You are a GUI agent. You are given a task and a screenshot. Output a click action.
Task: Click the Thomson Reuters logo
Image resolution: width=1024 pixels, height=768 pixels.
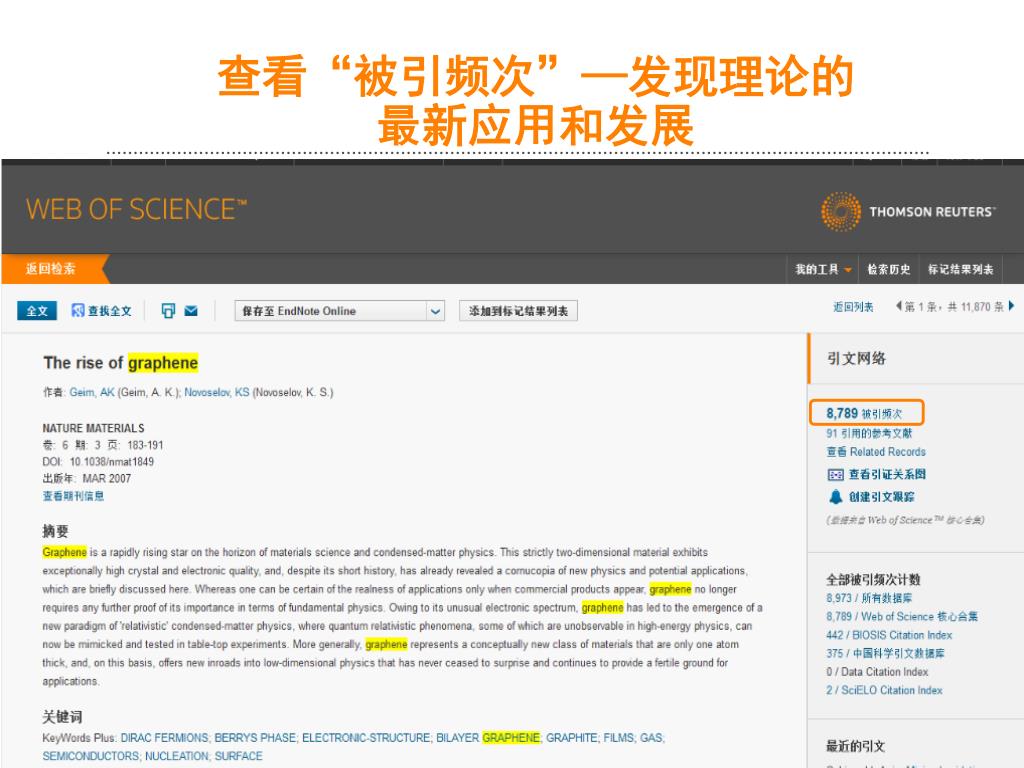tap(908, 212)
